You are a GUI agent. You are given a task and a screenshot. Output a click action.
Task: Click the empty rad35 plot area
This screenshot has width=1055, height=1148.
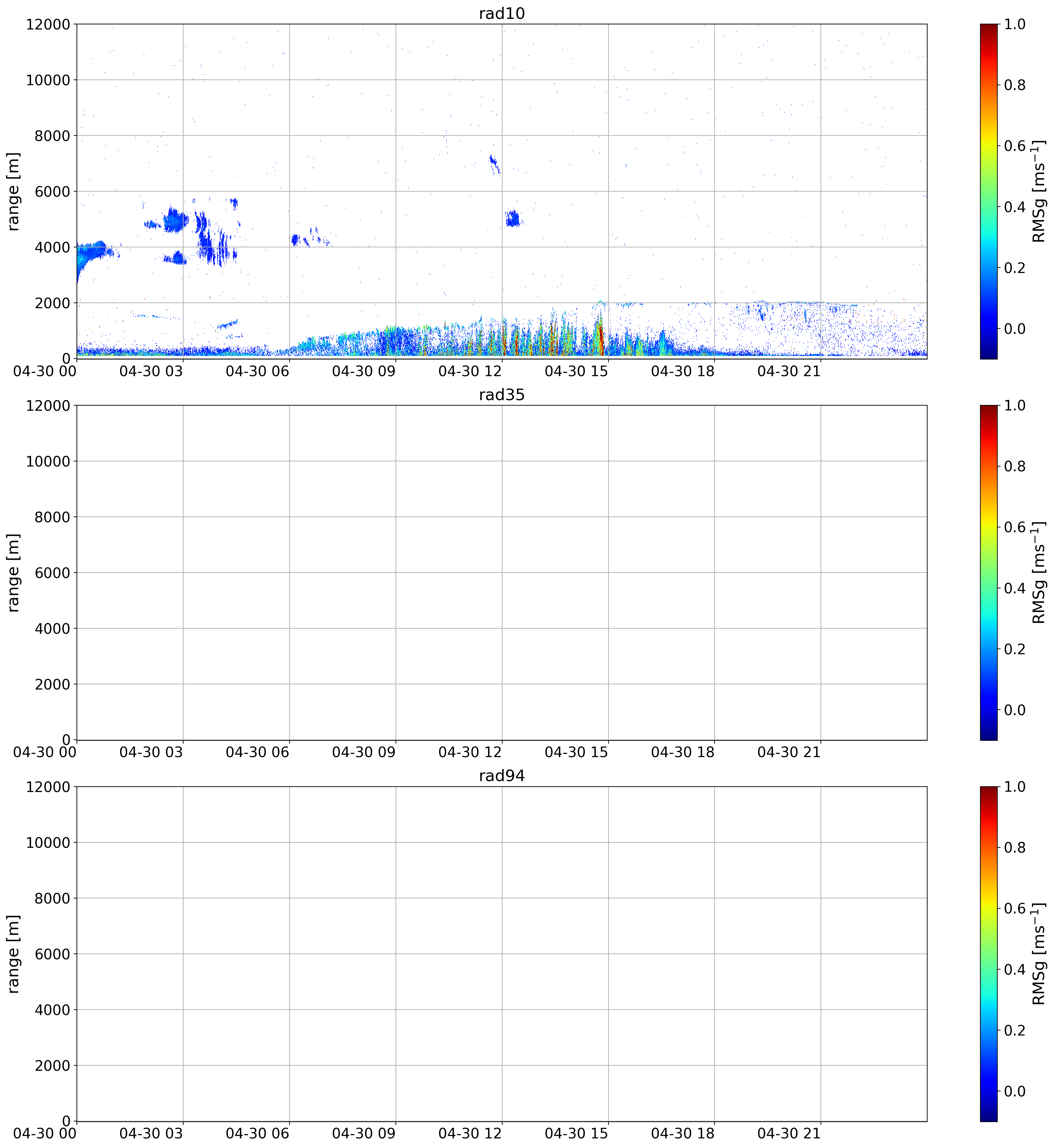click(501, 573)
